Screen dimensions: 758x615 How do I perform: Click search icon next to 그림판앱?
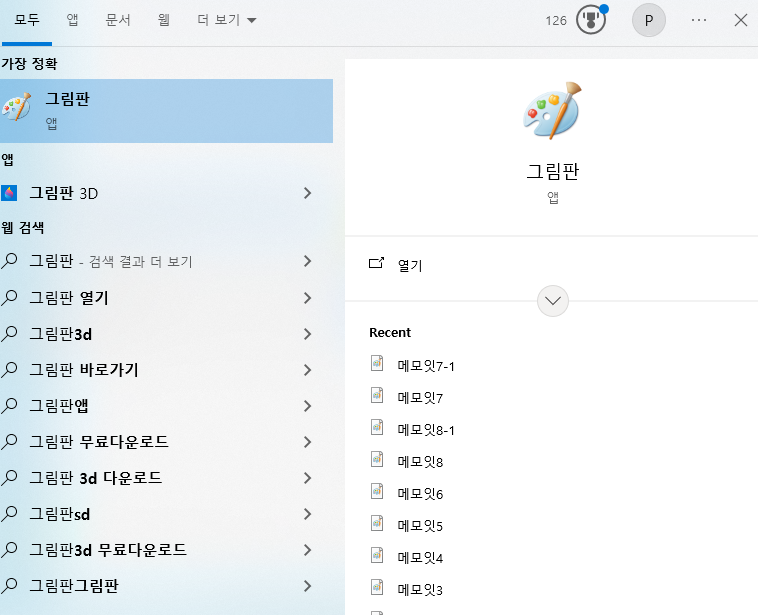click(9, 406)
